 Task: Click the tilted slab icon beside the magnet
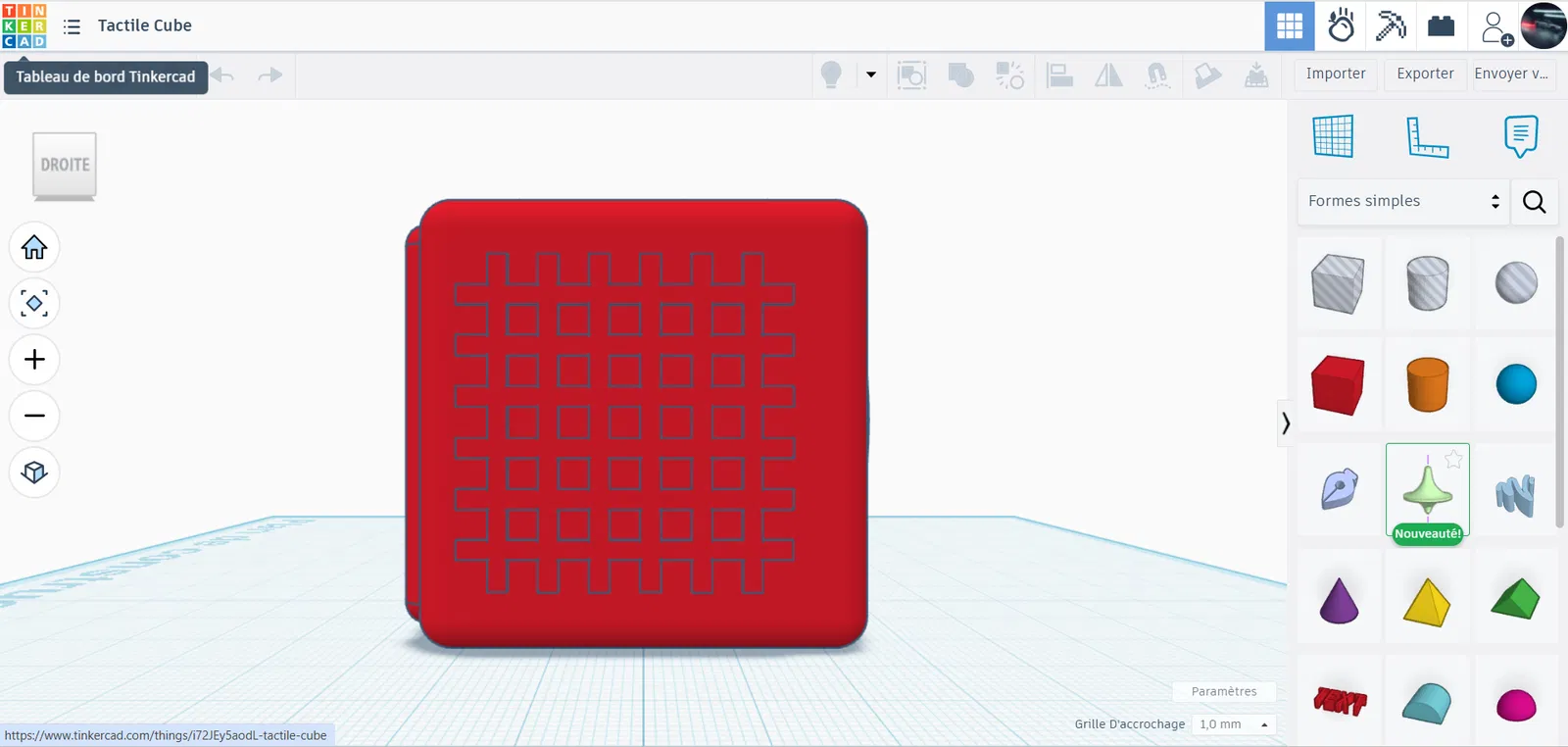1207,75
